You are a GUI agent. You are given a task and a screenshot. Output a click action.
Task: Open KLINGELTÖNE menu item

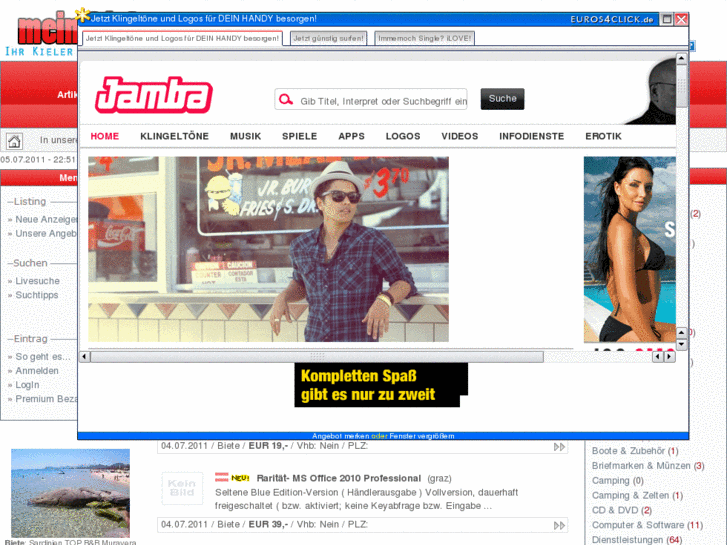pyautogui.click(x=174, y=136)
